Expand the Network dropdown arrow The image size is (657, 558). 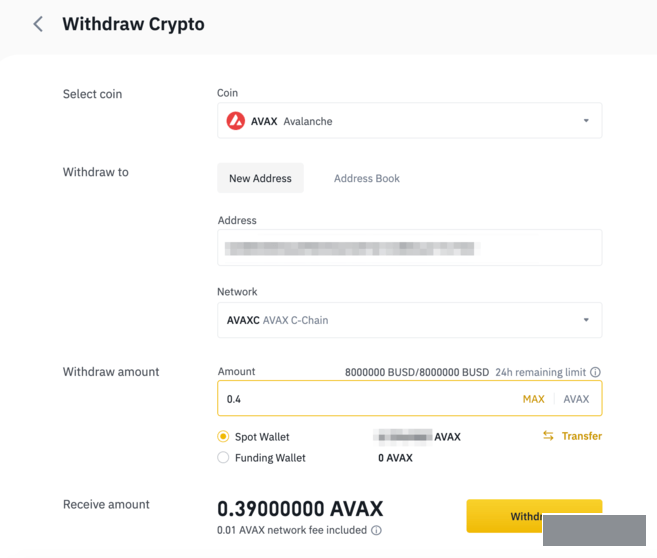pos(586,320)
